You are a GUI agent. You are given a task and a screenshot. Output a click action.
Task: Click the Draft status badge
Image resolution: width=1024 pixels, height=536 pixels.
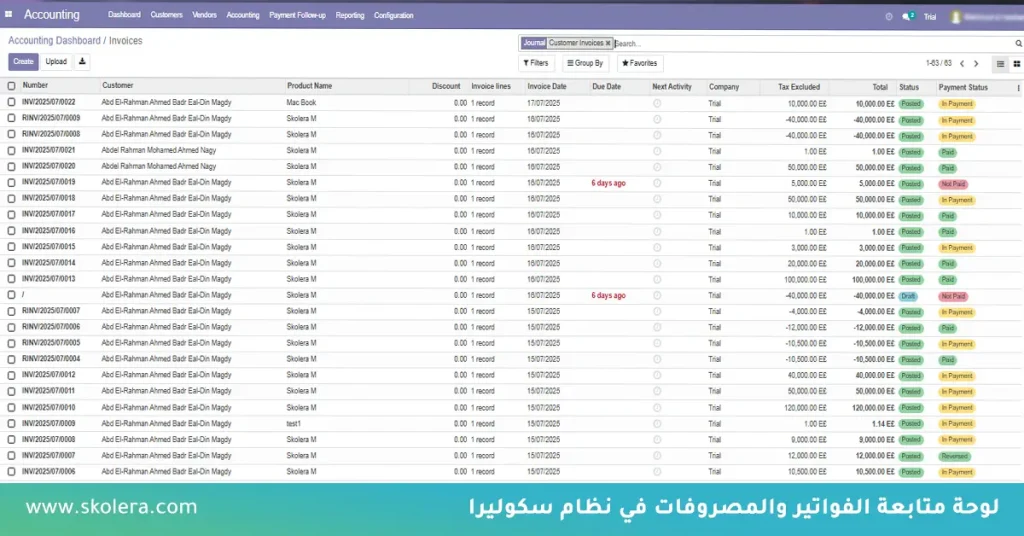tap(908, 296)
